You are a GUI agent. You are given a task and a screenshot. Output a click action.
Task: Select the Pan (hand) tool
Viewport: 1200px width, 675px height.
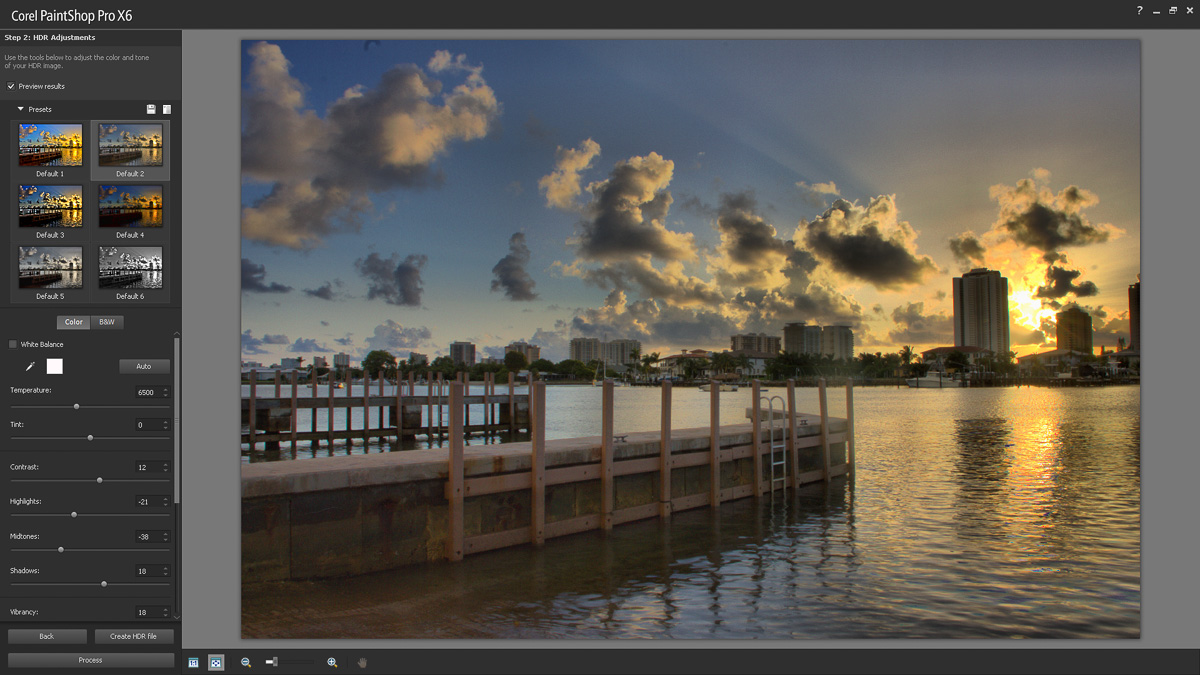coord(362,662)
